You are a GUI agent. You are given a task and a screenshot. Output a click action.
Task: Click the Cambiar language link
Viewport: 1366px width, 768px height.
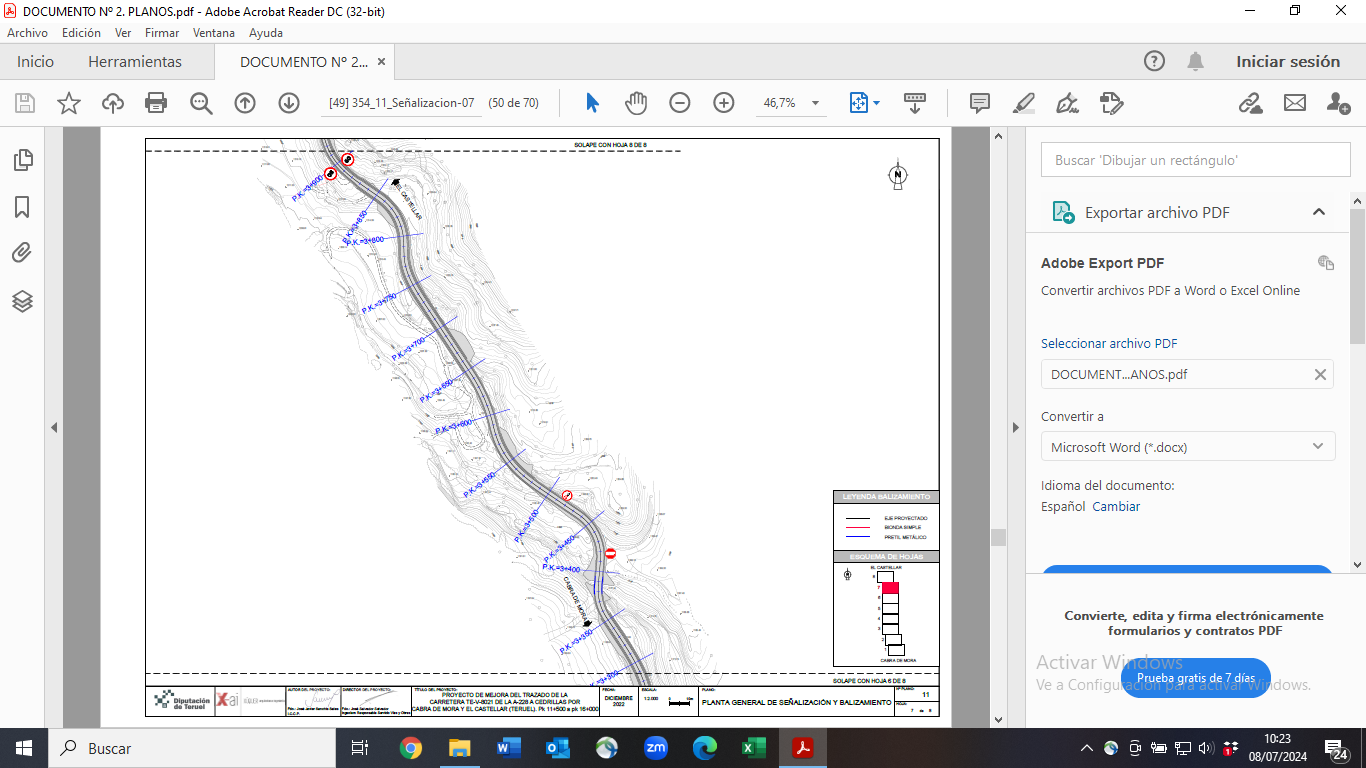(x=1116, y=507)
